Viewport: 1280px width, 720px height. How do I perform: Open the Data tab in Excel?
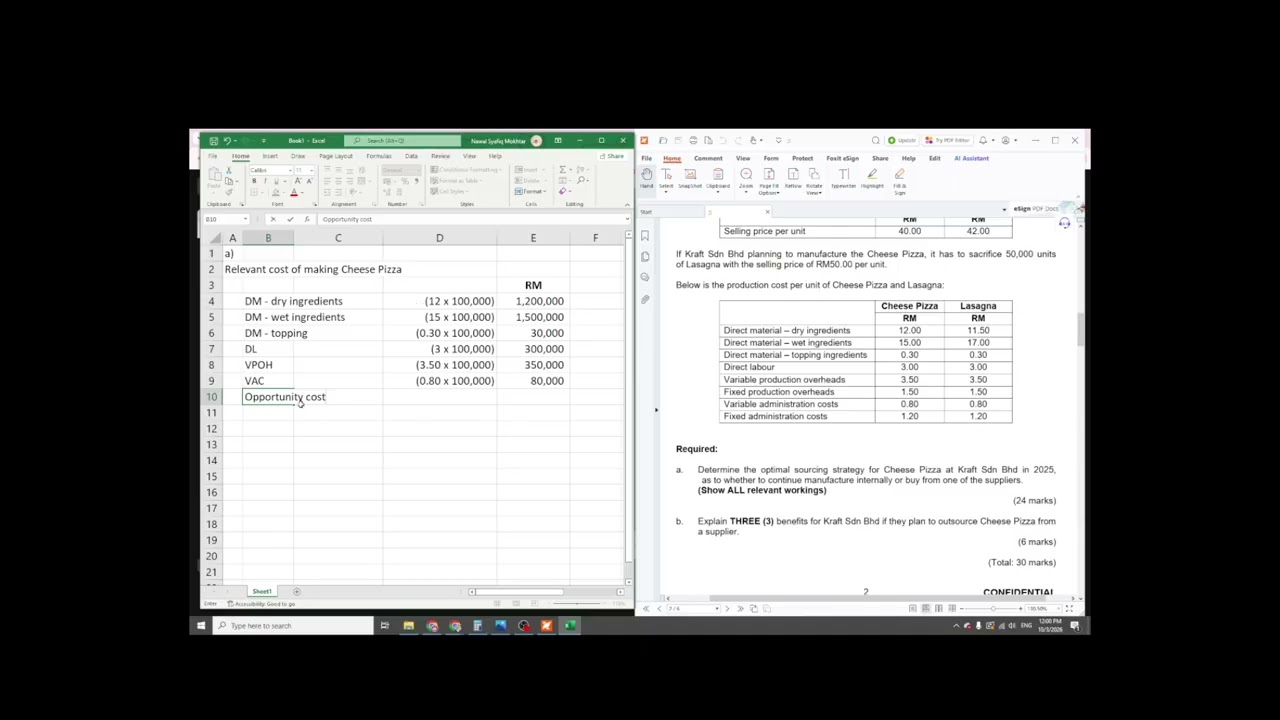411,156
